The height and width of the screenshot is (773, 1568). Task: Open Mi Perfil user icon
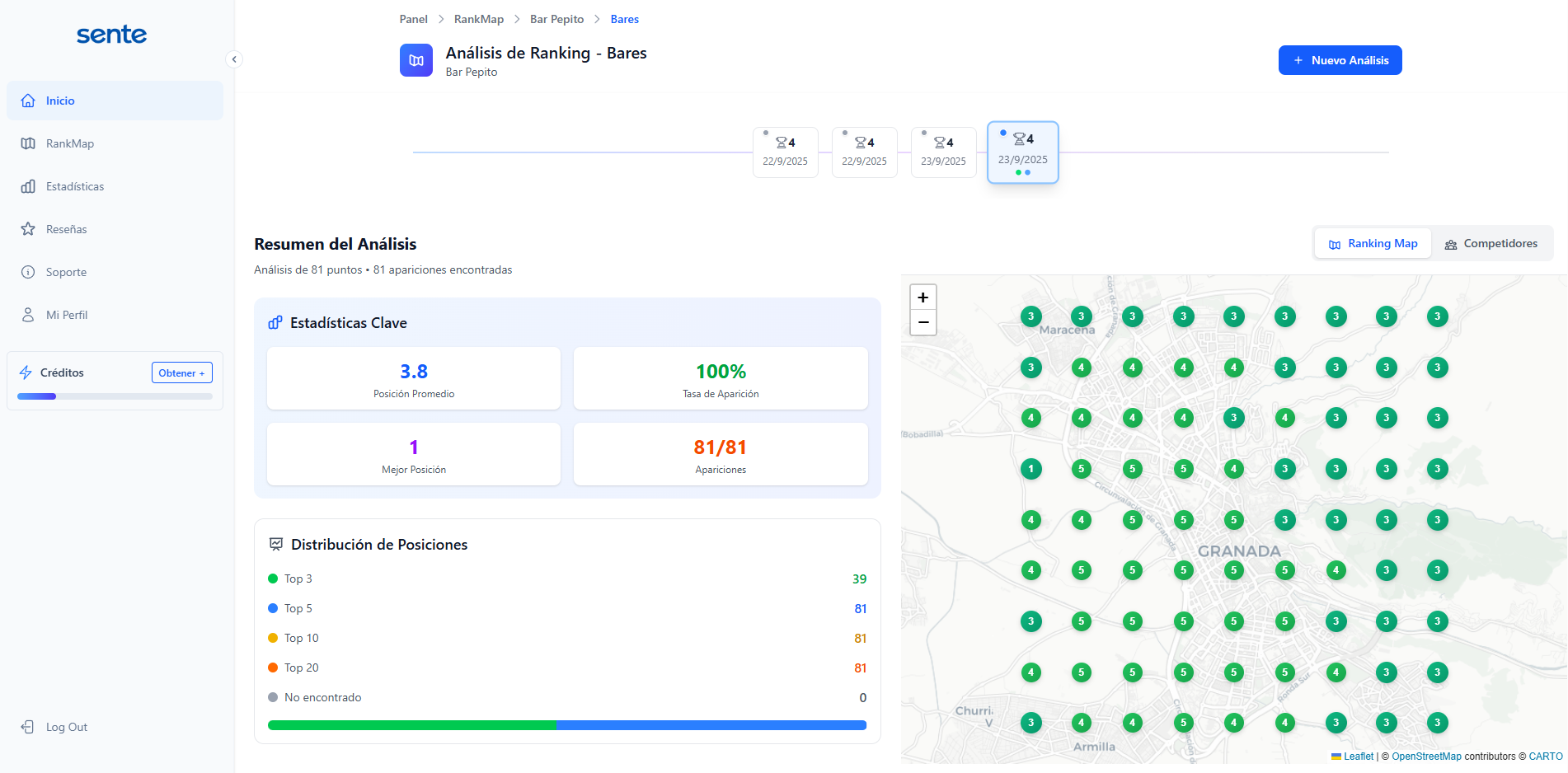point(28,315)
